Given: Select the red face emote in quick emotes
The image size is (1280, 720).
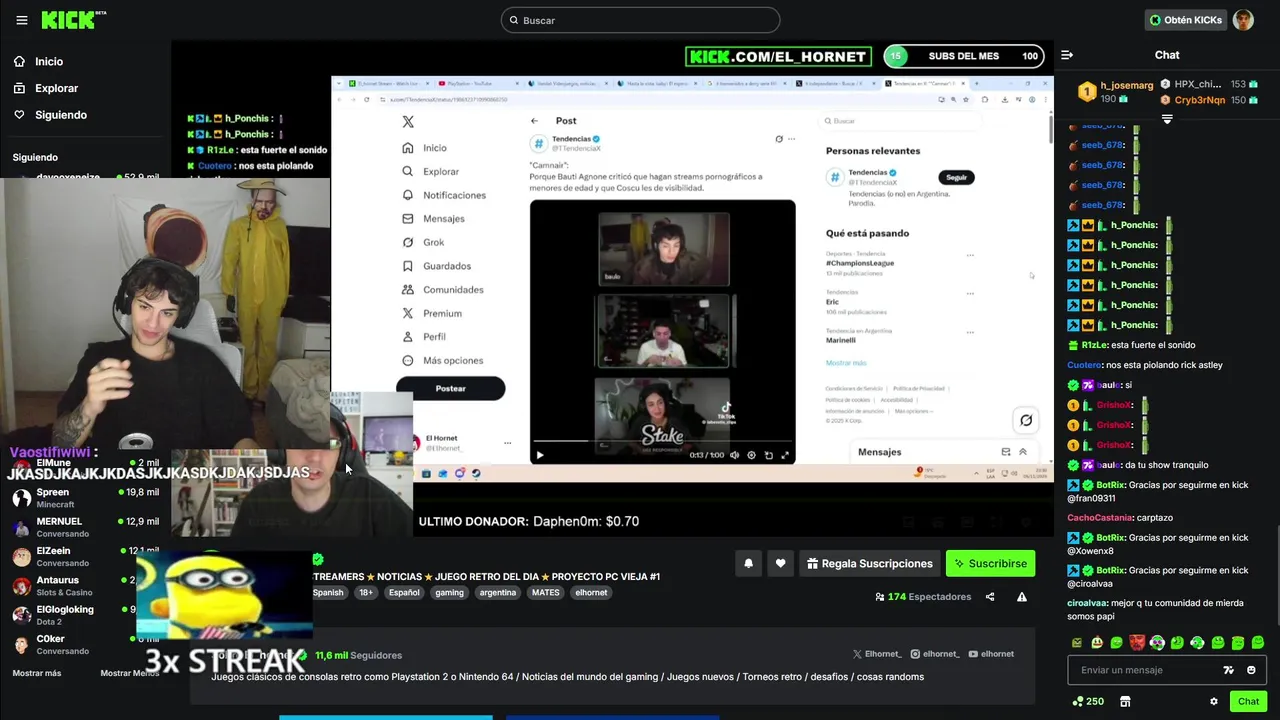Looking at the screenshot, I should point(1137,643).
